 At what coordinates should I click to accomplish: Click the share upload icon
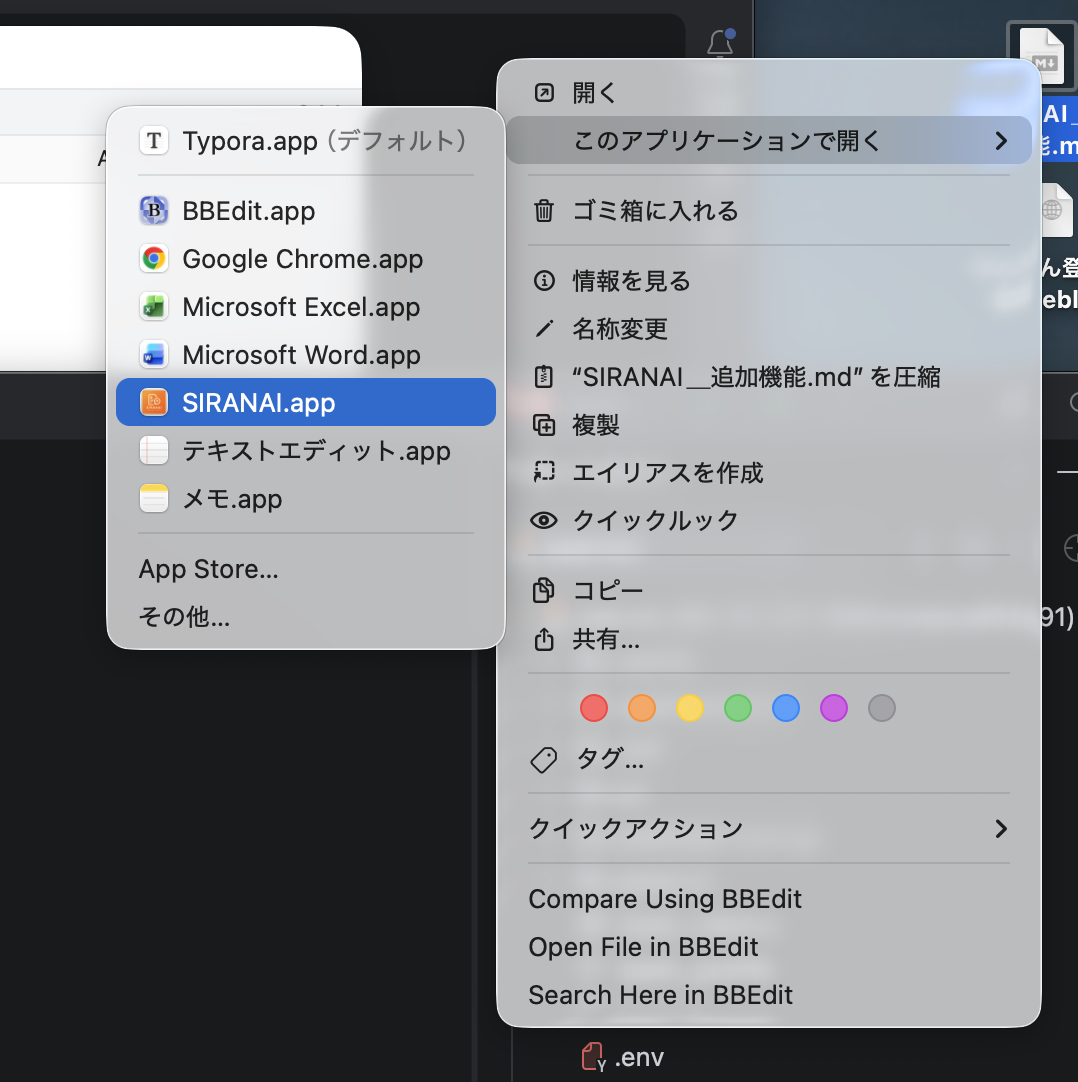coord(544,638)
